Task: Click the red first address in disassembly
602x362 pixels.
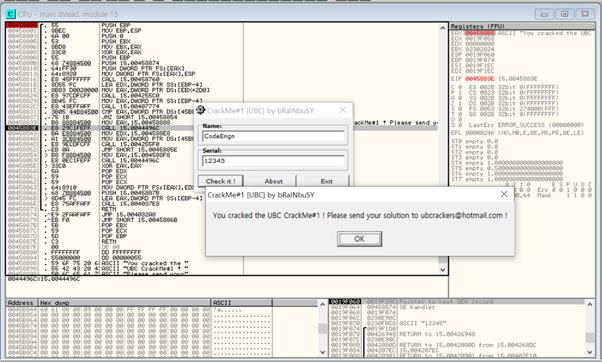Action: point(22,25)
